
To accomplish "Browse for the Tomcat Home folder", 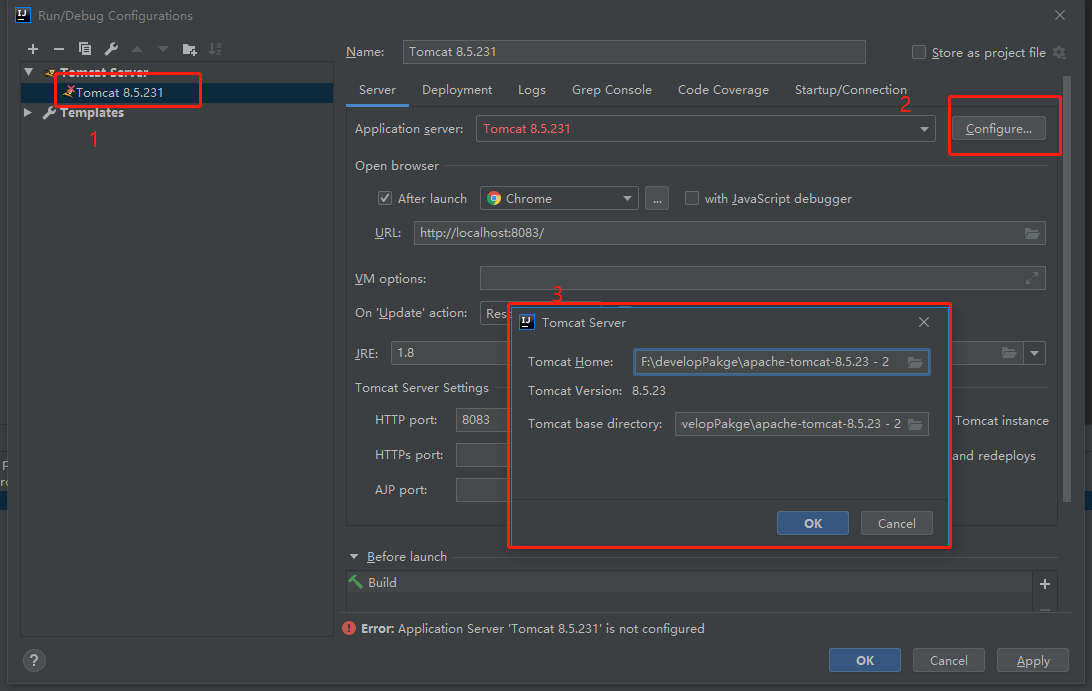I will [915, 362].
